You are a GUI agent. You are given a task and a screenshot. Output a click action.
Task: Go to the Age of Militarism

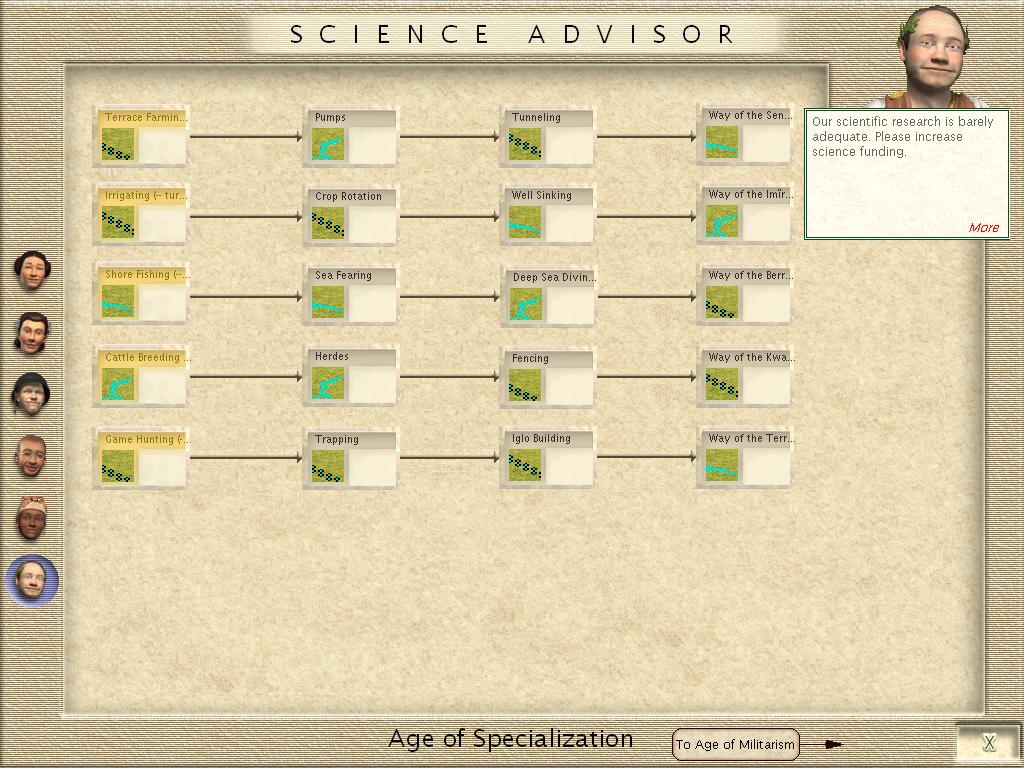tap(735, 744)
